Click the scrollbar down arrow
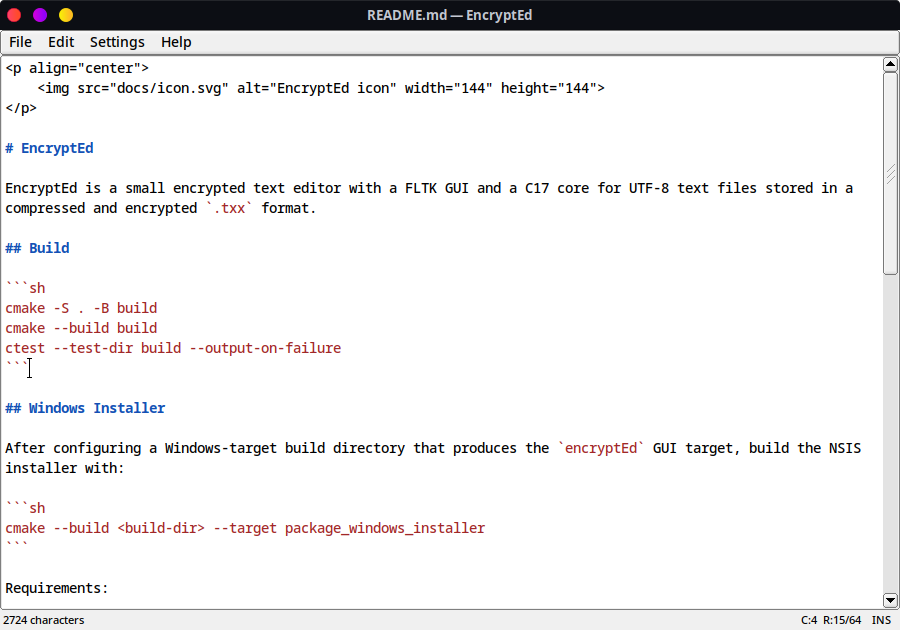 (890, 600)
